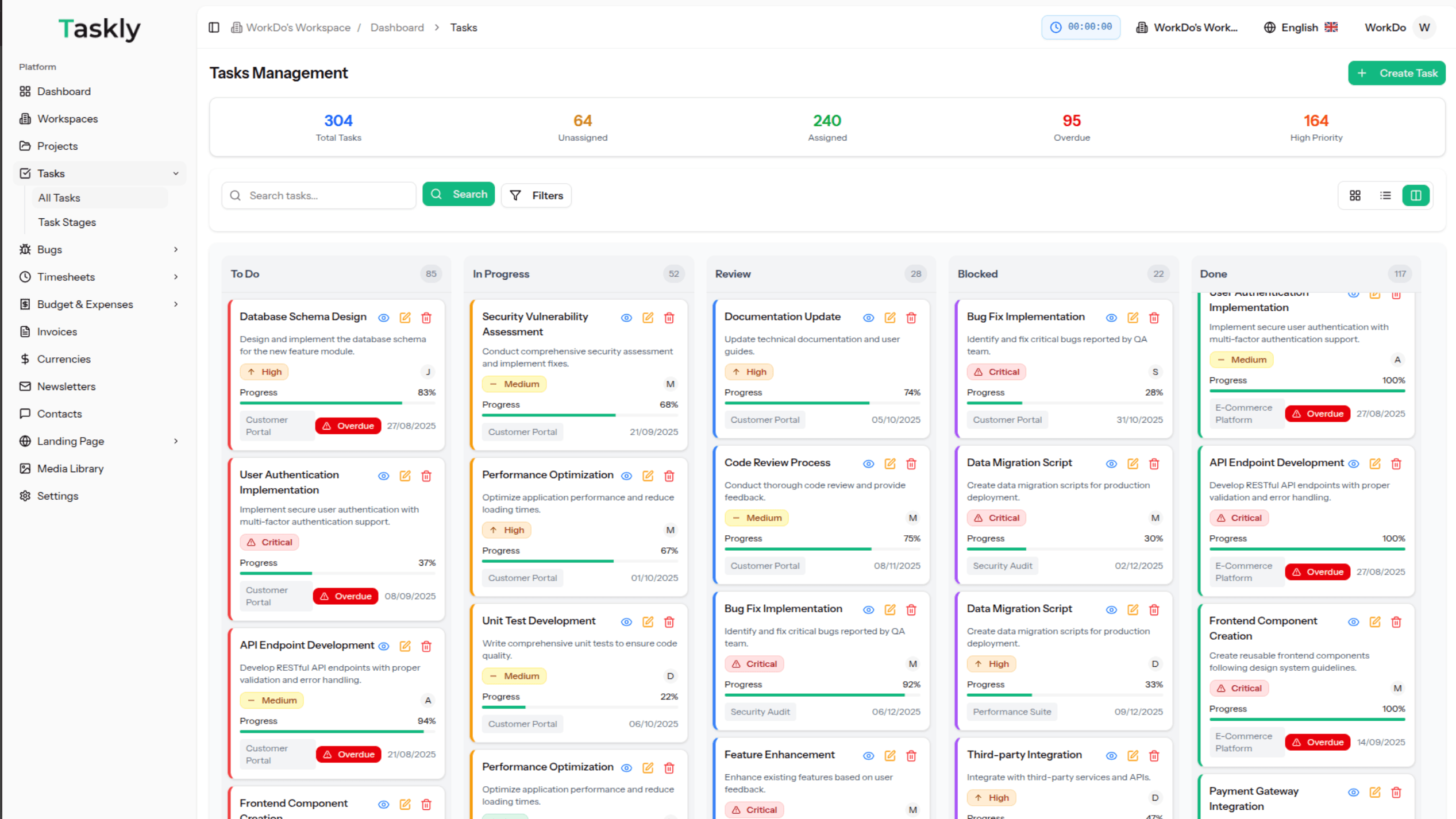The image size is (1456, 819).
Task: Edit the Code Review Process task
Action: pos(890,463)
